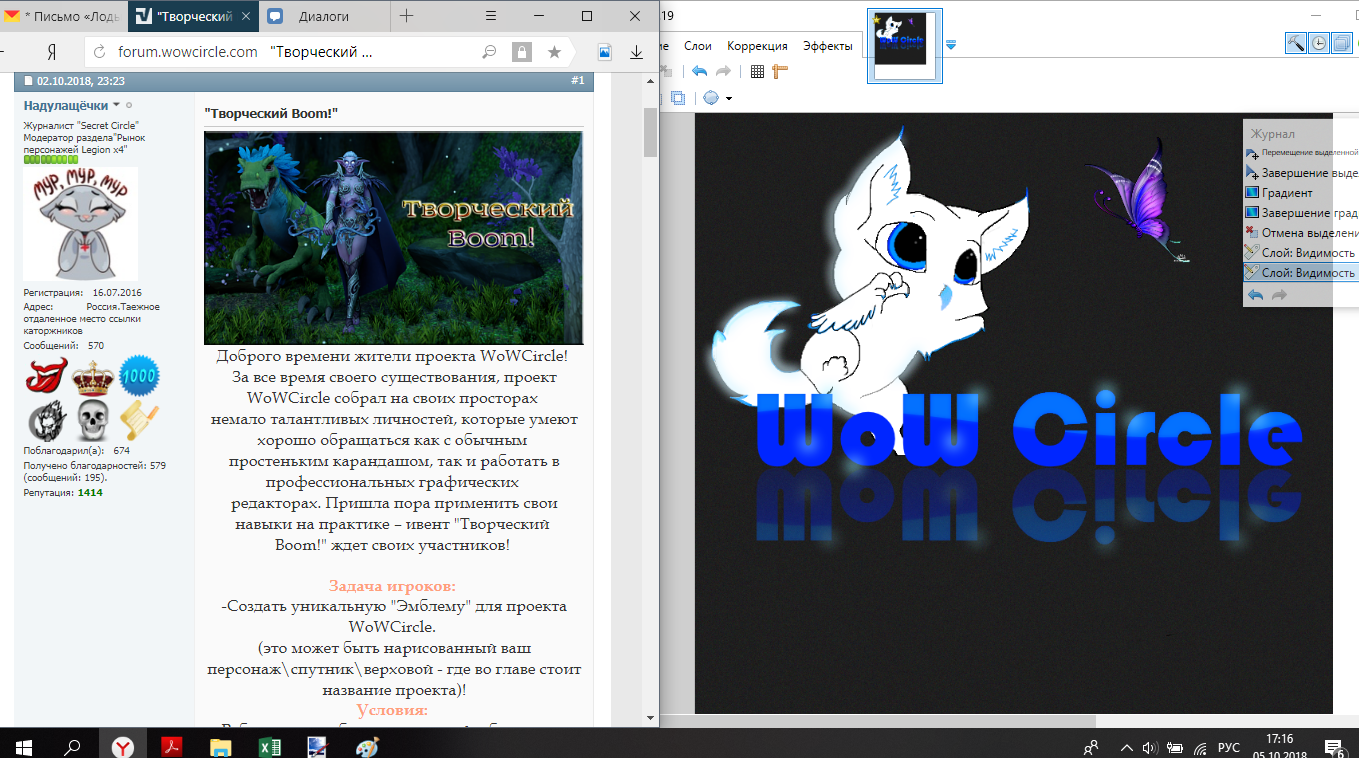Click the WoW Circle image thumbnail

pos(903,45)
